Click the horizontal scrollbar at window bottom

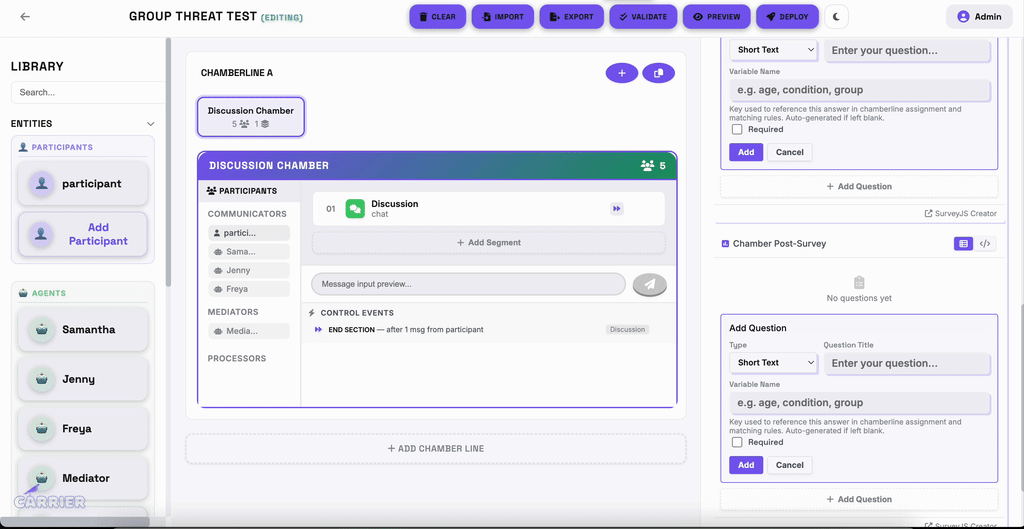75,522
